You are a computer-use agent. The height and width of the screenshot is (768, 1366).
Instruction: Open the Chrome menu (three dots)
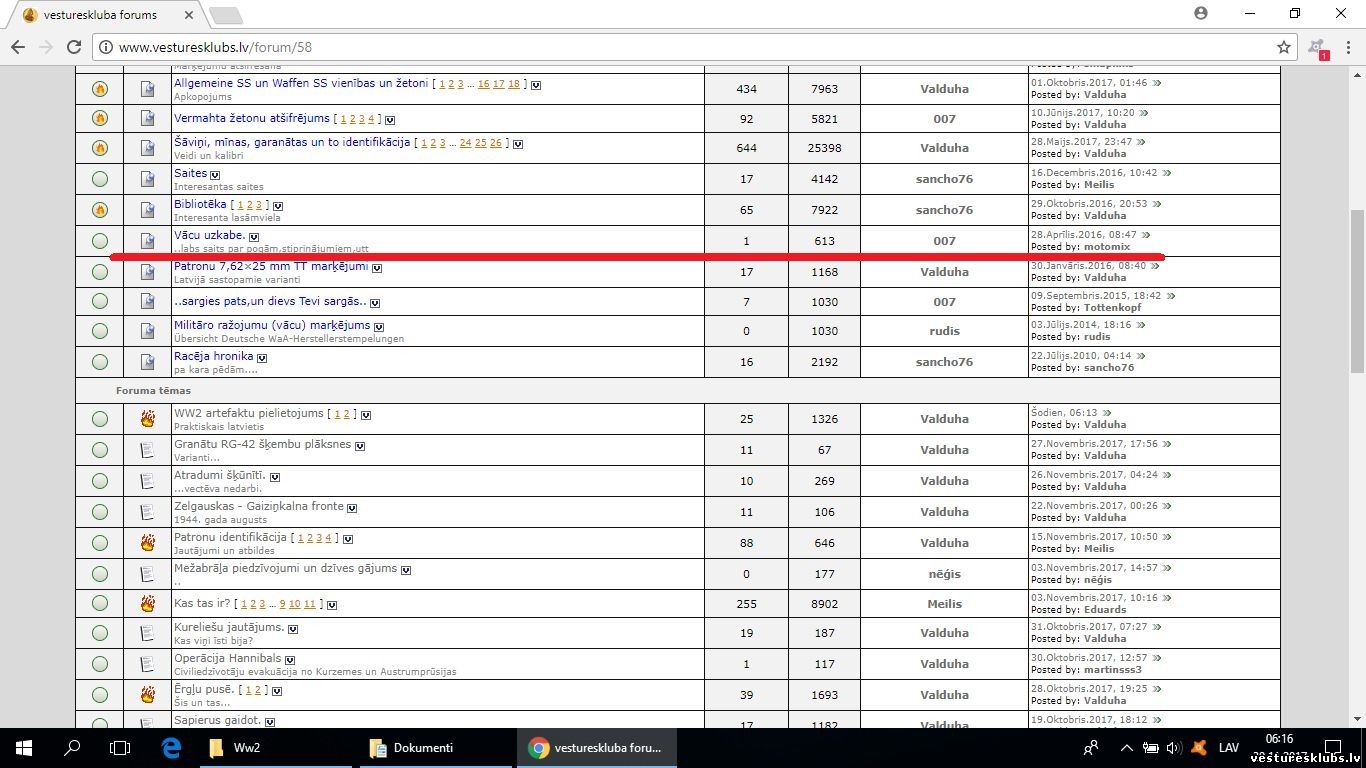[x=1347, y=47]
